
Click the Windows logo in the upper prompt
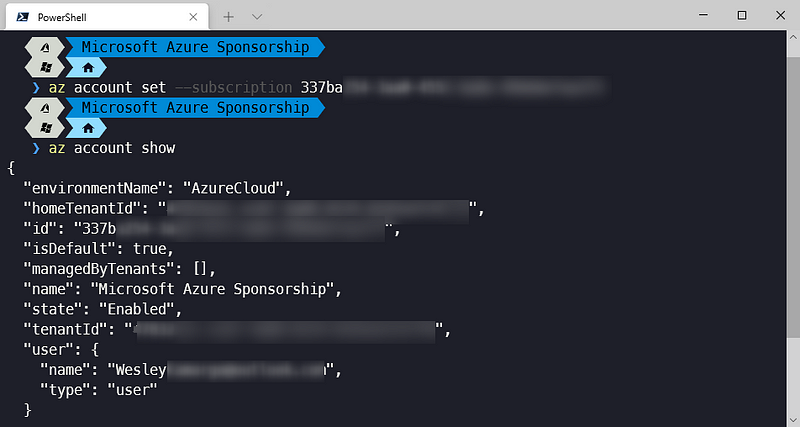point(44,68)
